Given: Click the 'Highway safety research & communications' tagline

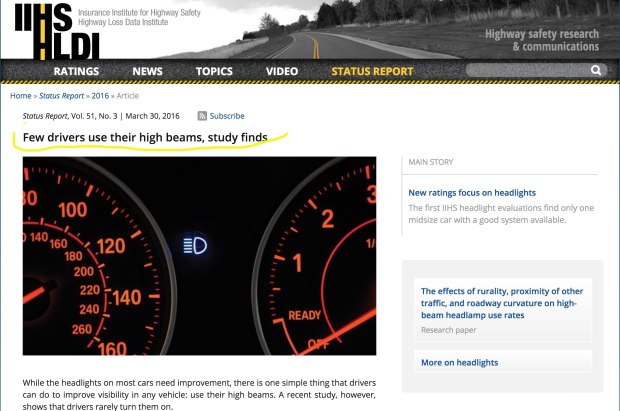Looking at the screenshot, I should pos(542,40).
